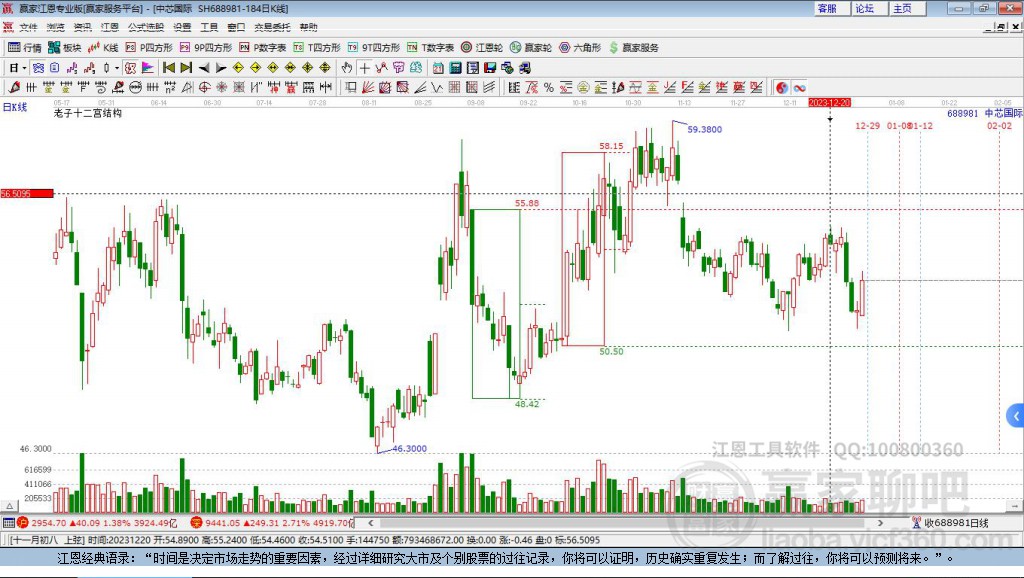This screenshot has width=1024, height=578.
Task: Select the target circle crosshair tool
Action: [x=204, y=87]
